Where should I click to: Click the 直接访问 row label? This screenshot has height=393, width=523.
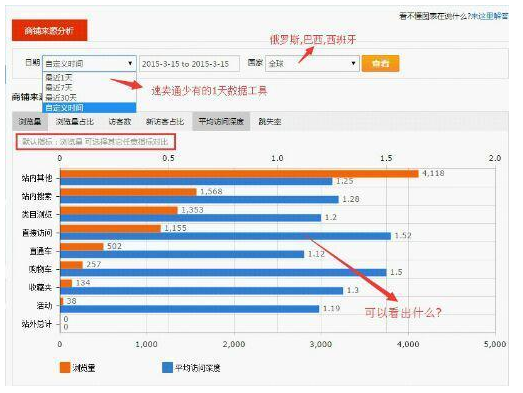click(x=37, y=233)
